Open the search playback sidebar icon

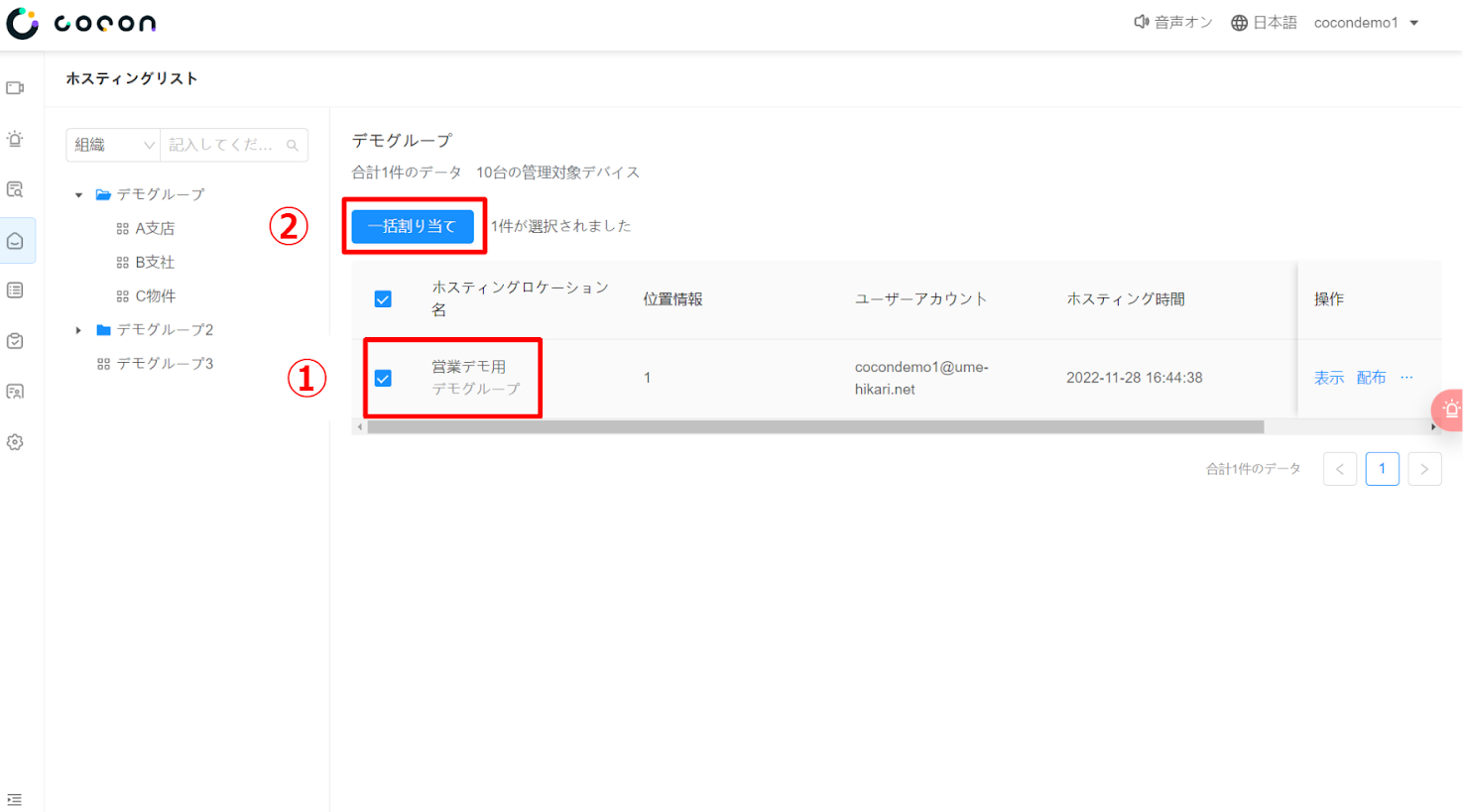pyautogui.click(x=15, y=189)
